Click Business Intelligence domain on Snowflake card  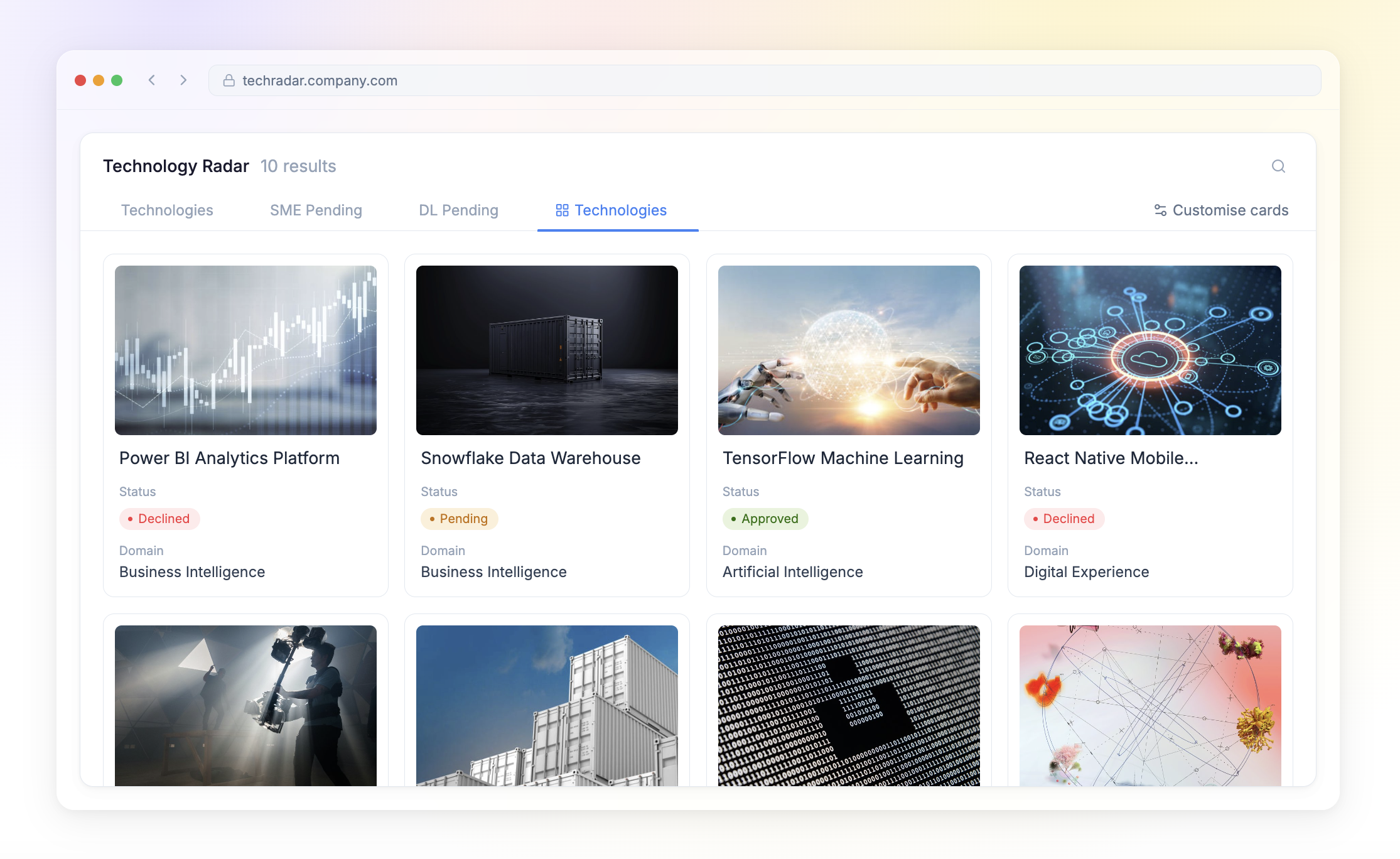click(x=493, y=572)
